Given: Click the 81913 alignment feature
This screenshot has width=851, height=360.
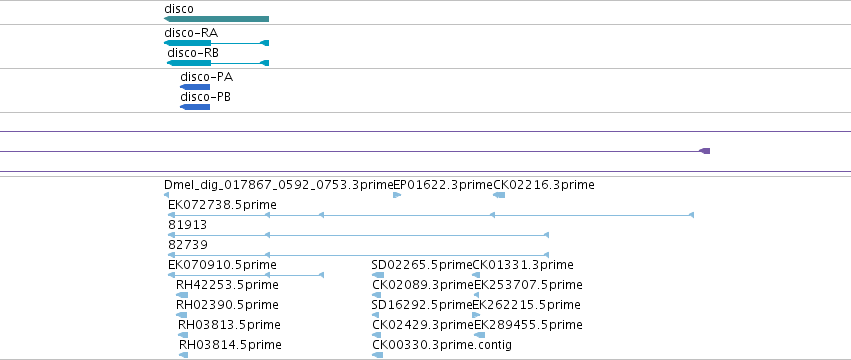Looking at the screenshot, I should [359, 235].
